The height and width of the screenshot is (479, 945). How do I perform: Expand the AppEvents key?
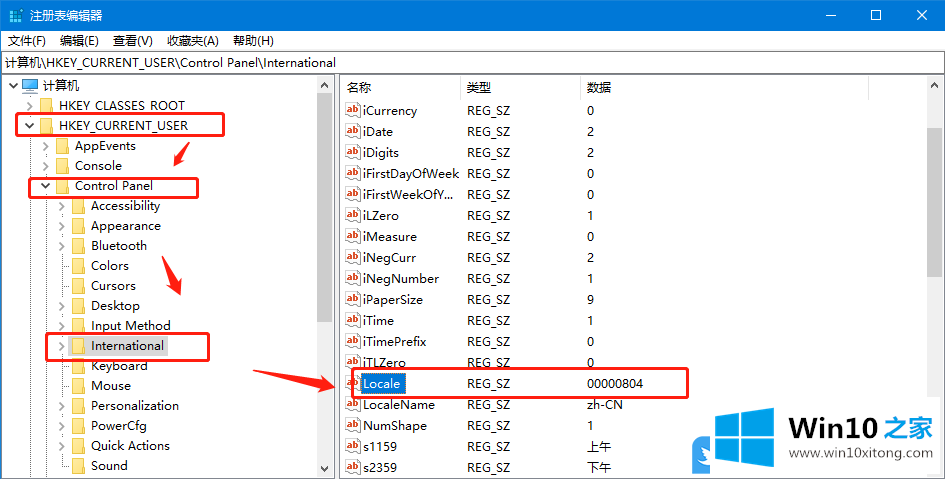46,146
